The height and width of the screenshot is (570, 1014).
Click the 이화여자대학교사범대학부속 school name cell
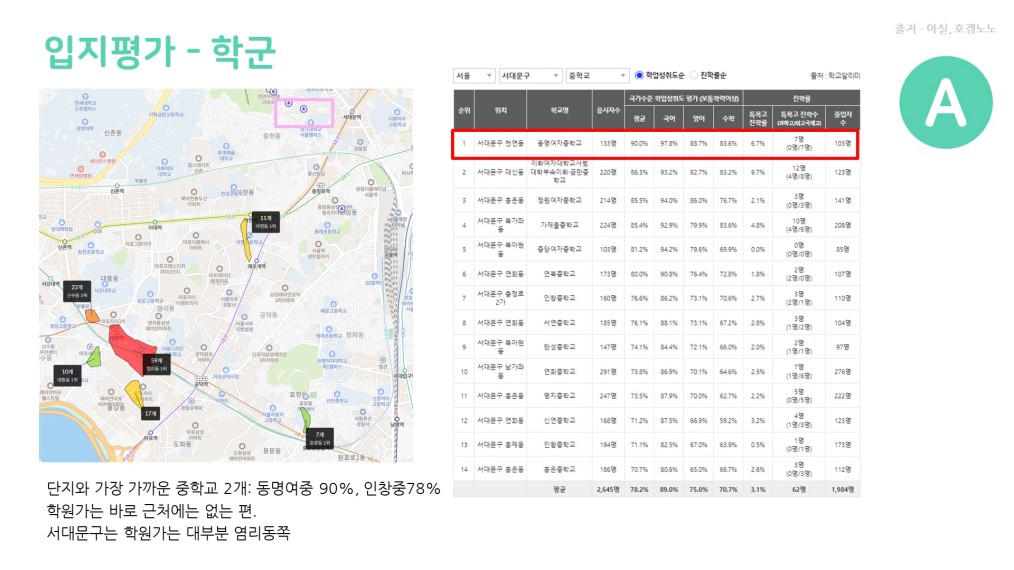(x=559, y=172)
